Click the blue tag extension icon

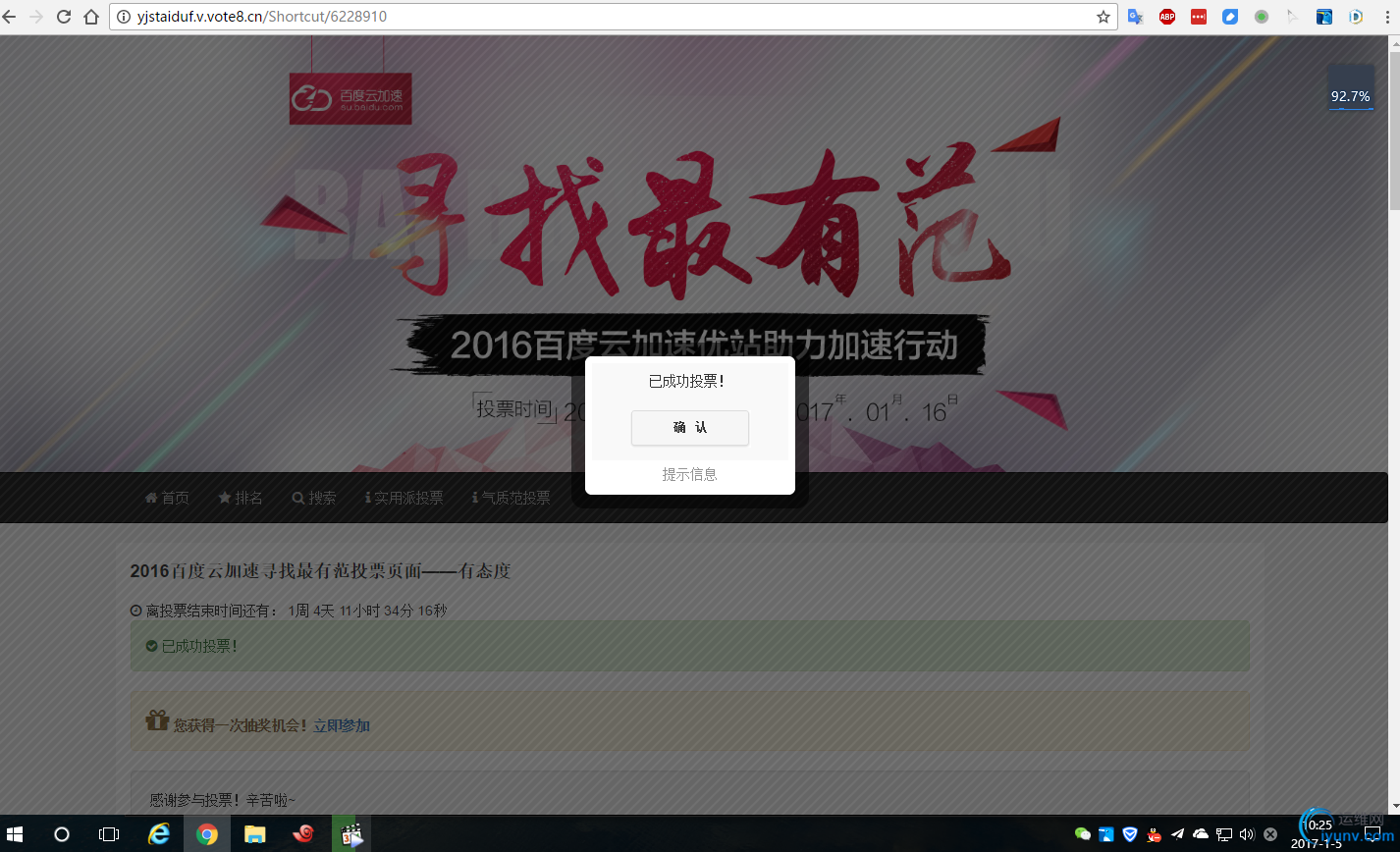pos(1230,17)
